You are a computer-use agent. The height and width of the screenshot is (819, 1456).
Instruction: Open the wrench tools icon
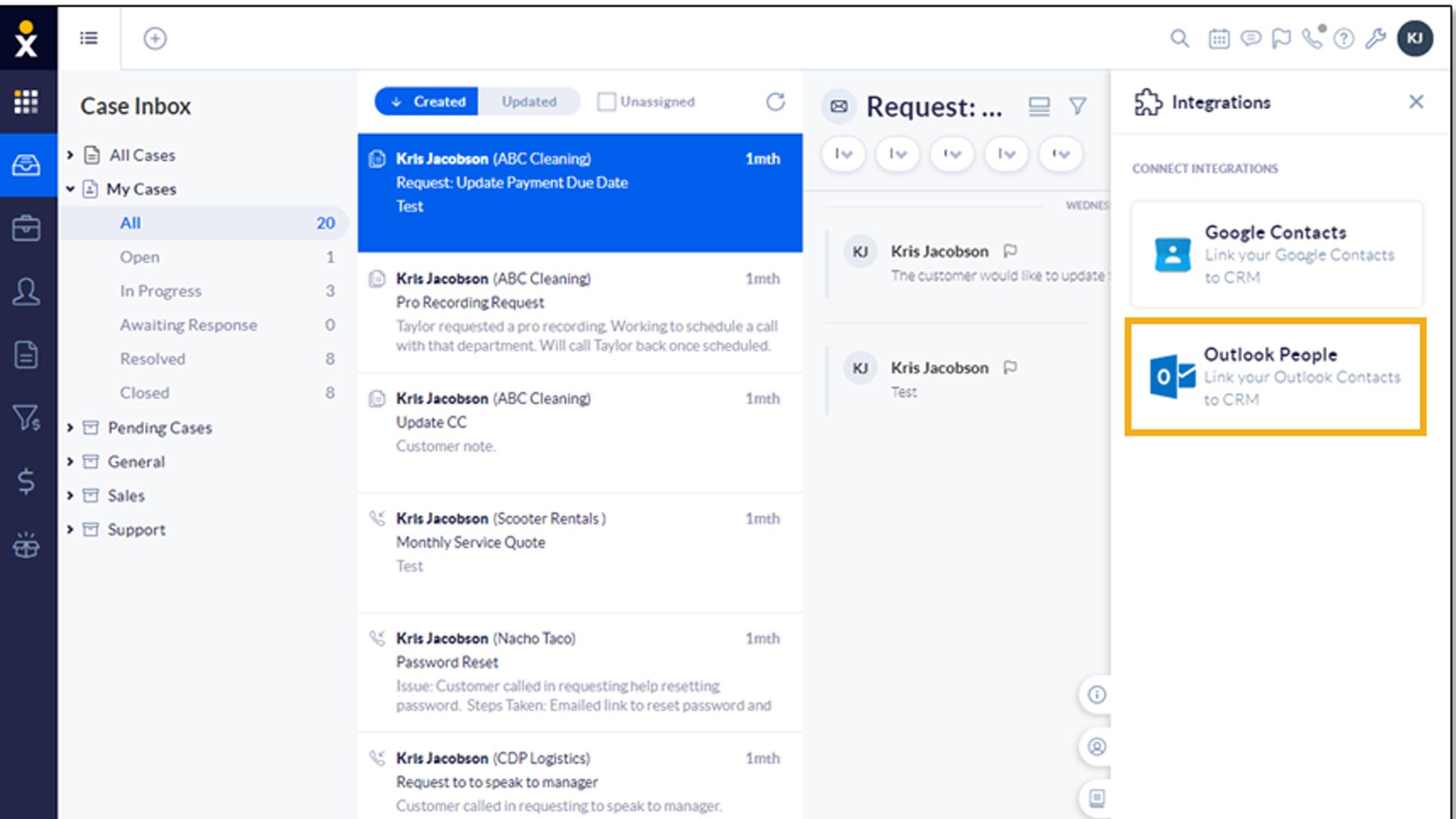[1376, 38]
